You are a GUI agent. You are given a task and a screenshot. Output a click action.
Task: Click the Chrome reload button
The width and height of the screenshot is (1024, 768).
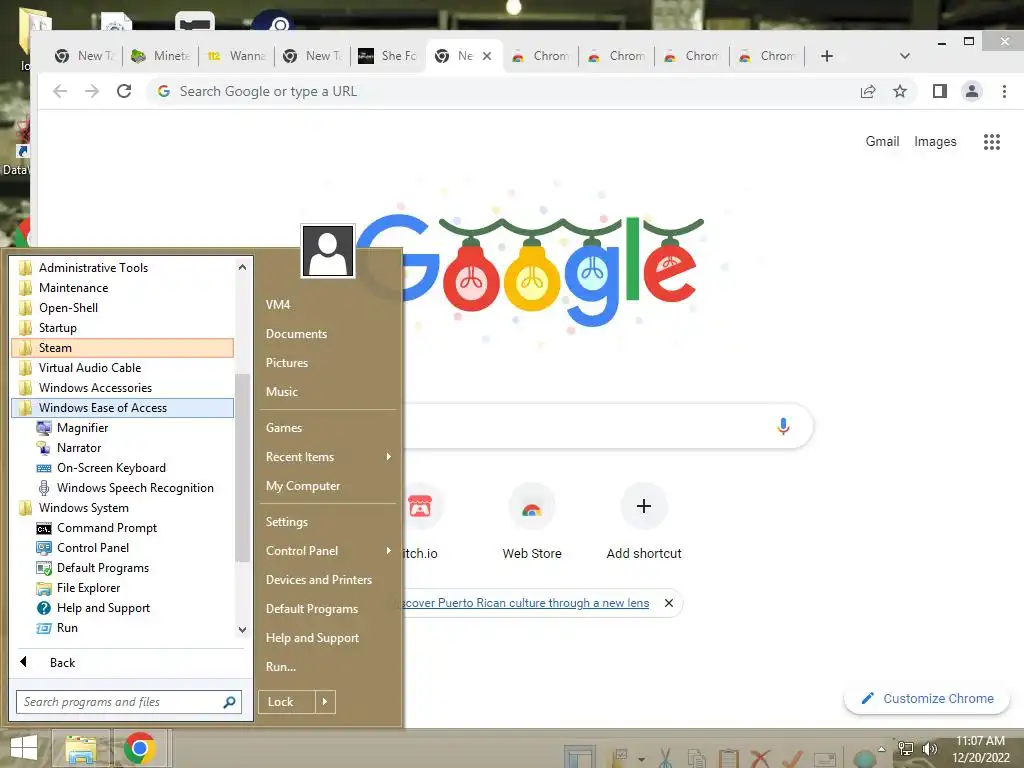(x=124, y=91)
